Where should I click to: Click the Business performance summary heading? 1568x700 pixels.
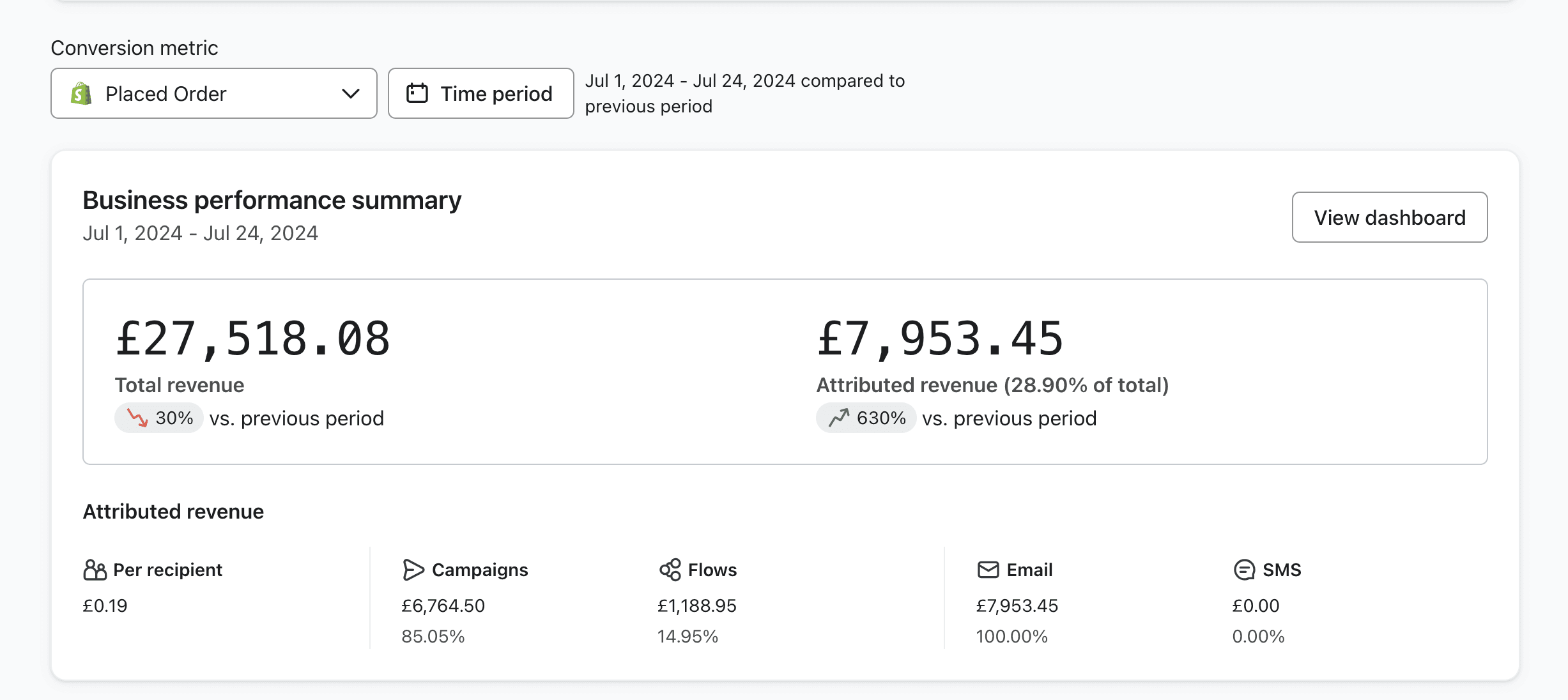point(272,201)
